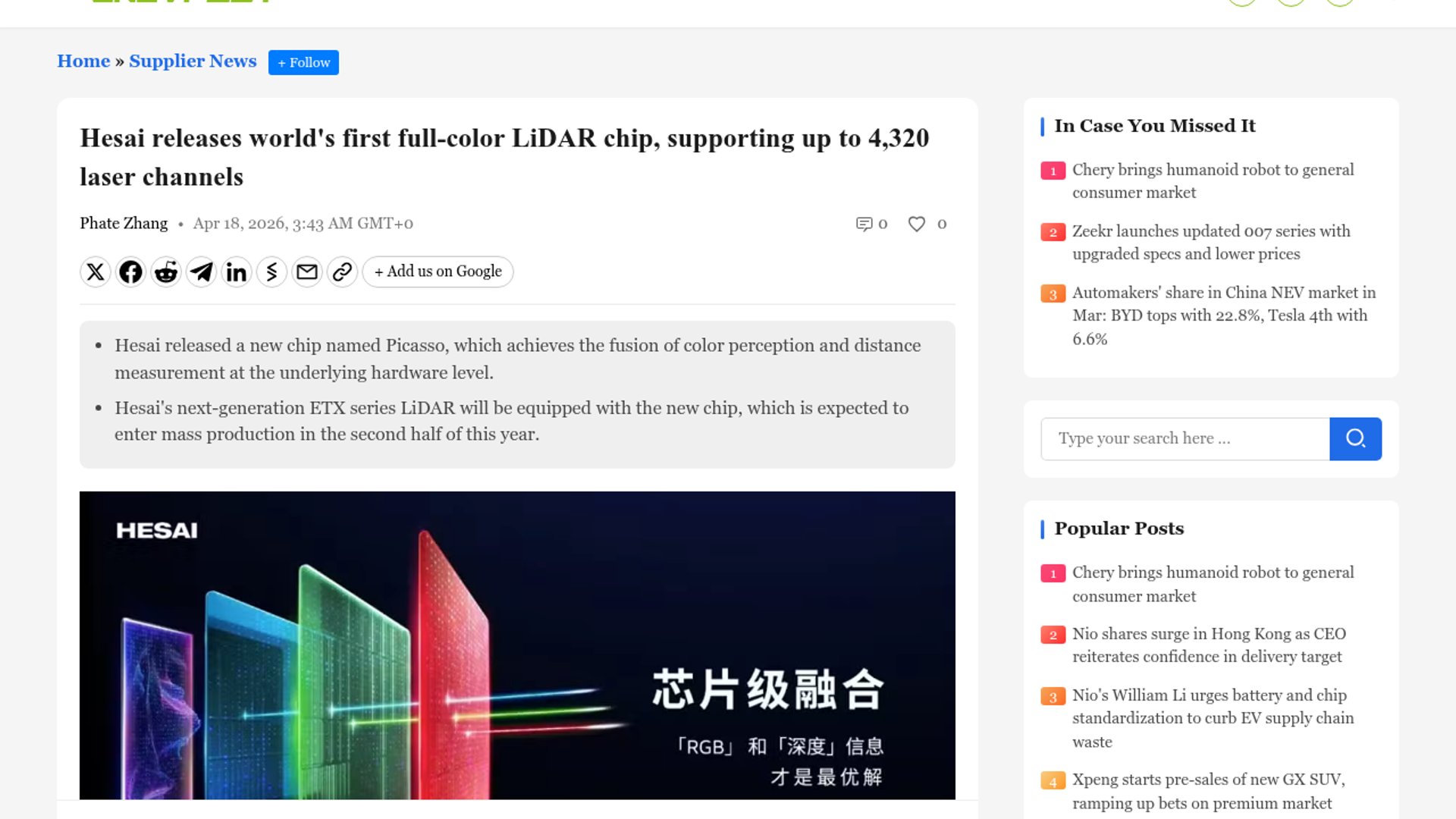Share article via Telegram icon
Screen dimensions: 1456x819
(x=201, y=271)
